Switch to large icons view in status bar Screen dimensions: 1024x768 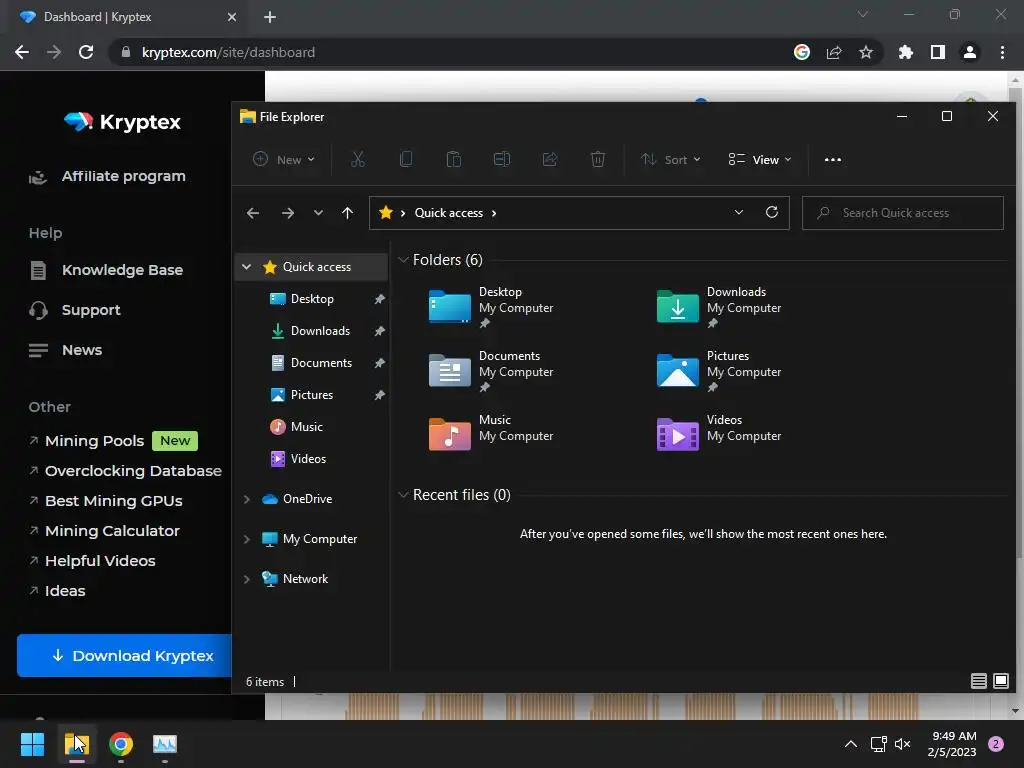pyautogui.click(x=1000, y=681)
